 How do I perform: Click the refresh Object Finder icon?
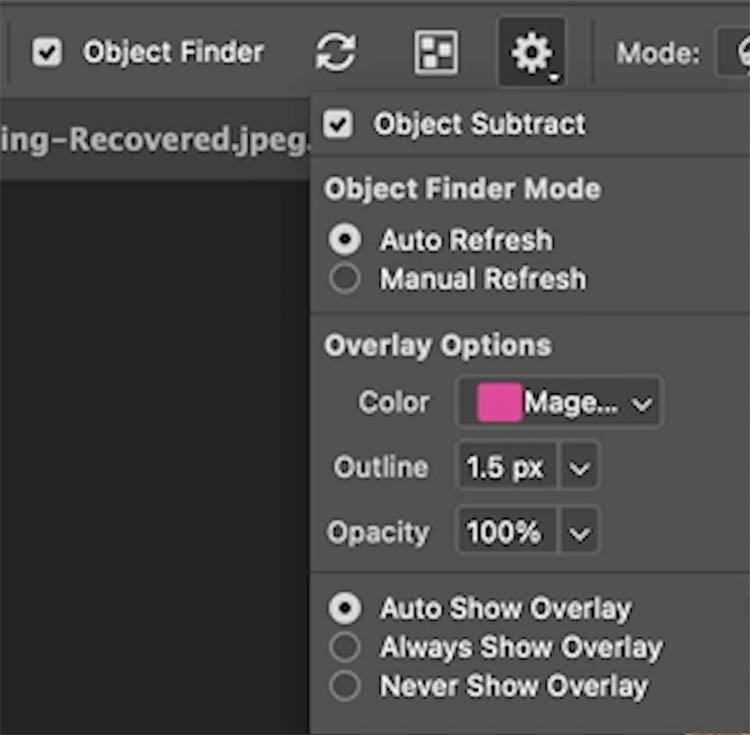coord(336,52)
